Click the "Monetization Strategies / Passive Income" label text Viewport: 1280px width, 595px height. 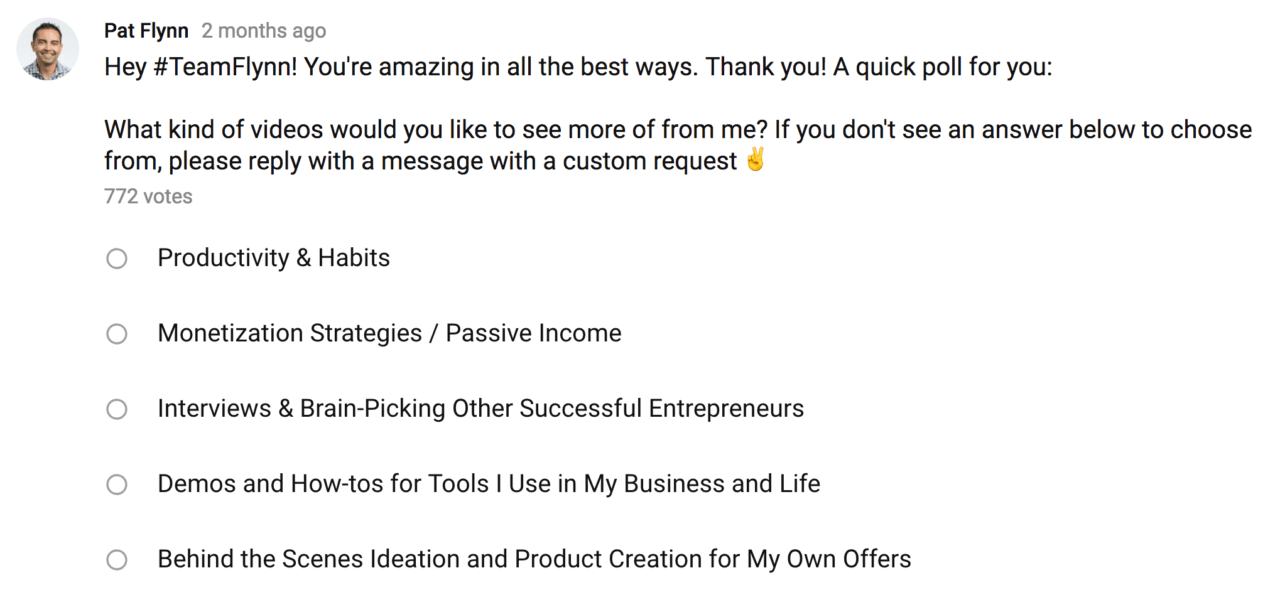tap(389, 333)
